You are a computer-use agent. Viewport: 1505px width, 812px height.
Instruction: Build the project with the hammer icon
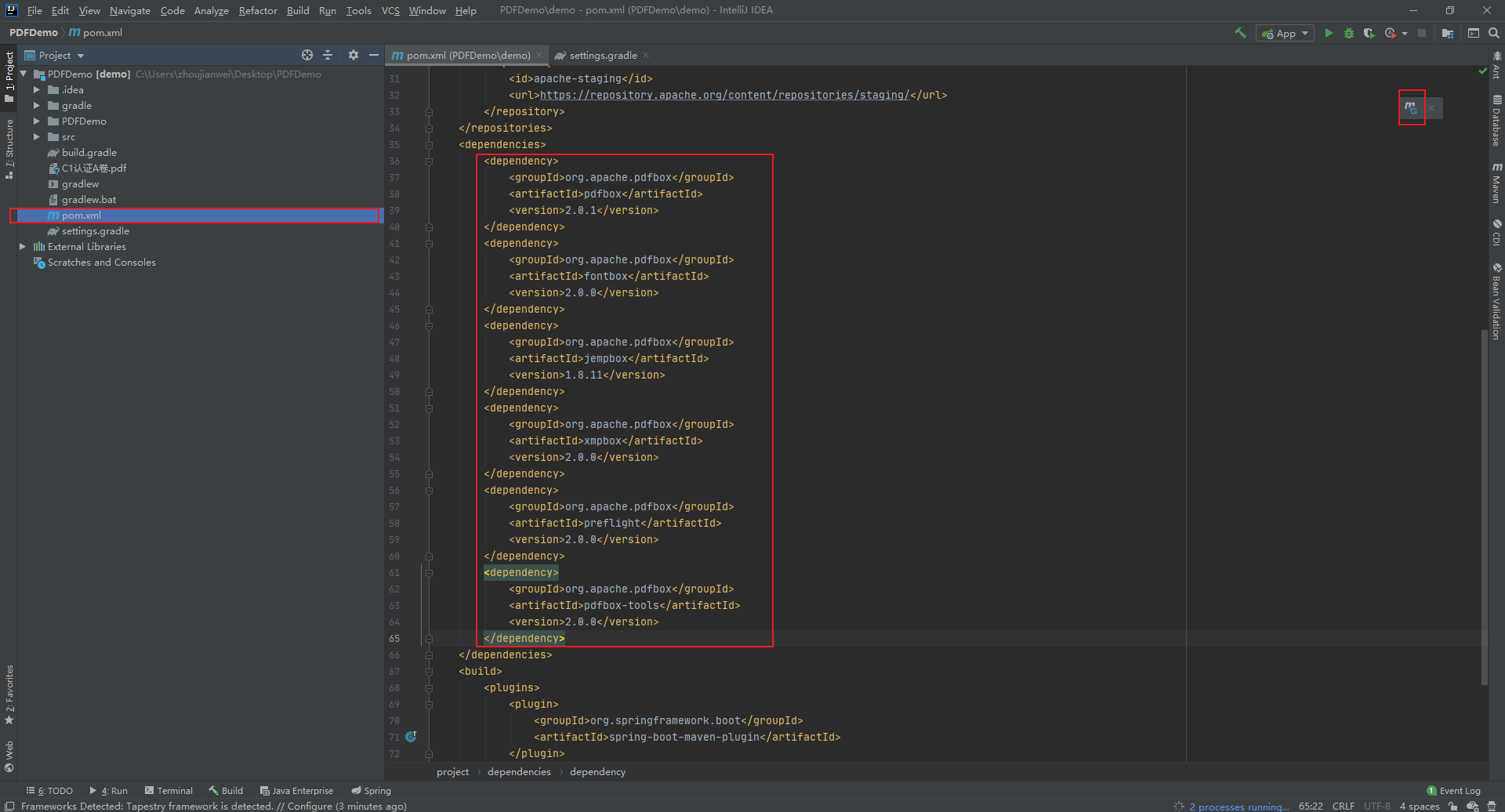click(x=1241, y=33)
